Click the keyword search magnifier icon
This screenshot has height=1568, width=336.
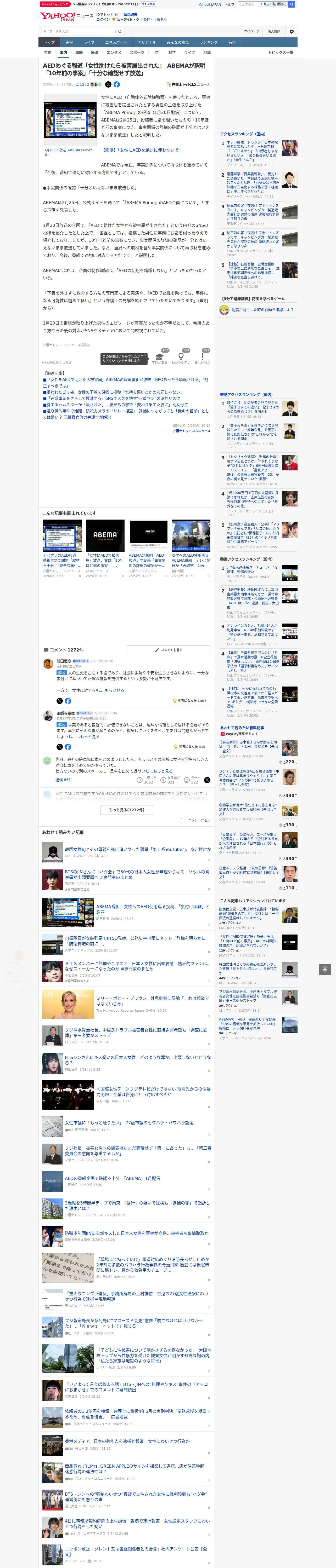[120, 31]
